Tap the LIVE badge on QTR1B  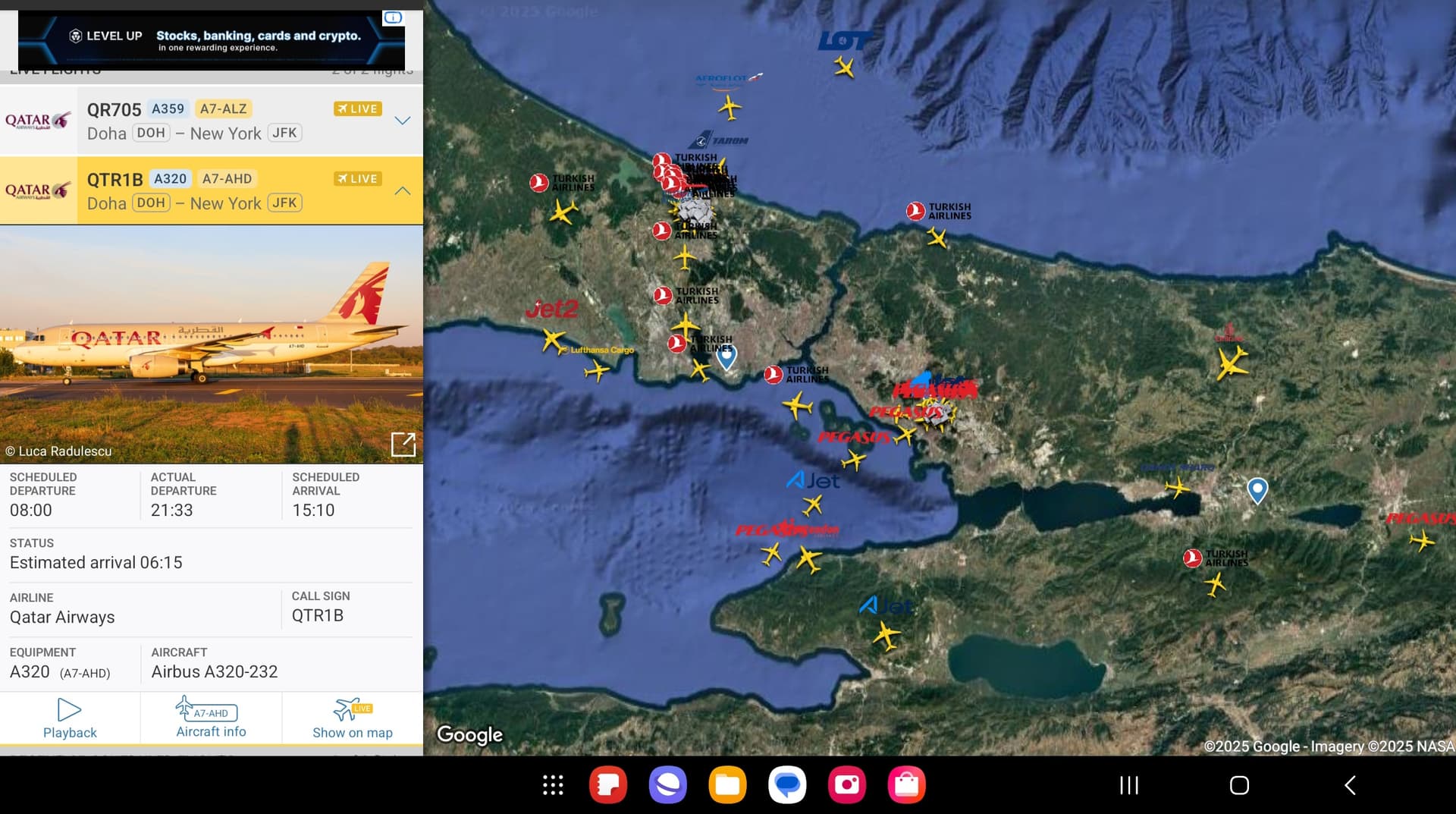click(x=358, y=178)
